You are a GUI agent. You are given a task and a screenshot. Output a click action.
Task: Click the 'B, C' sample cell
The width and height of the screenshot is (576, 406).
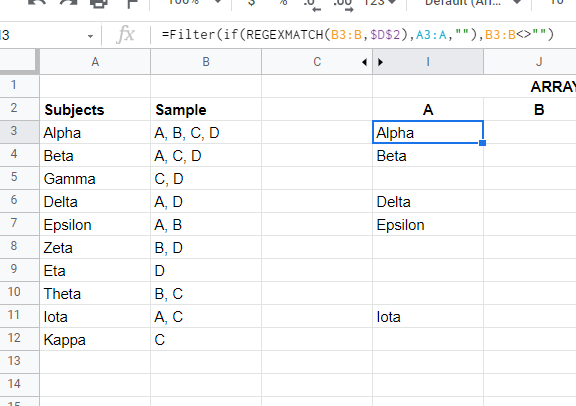pos(206,294)
